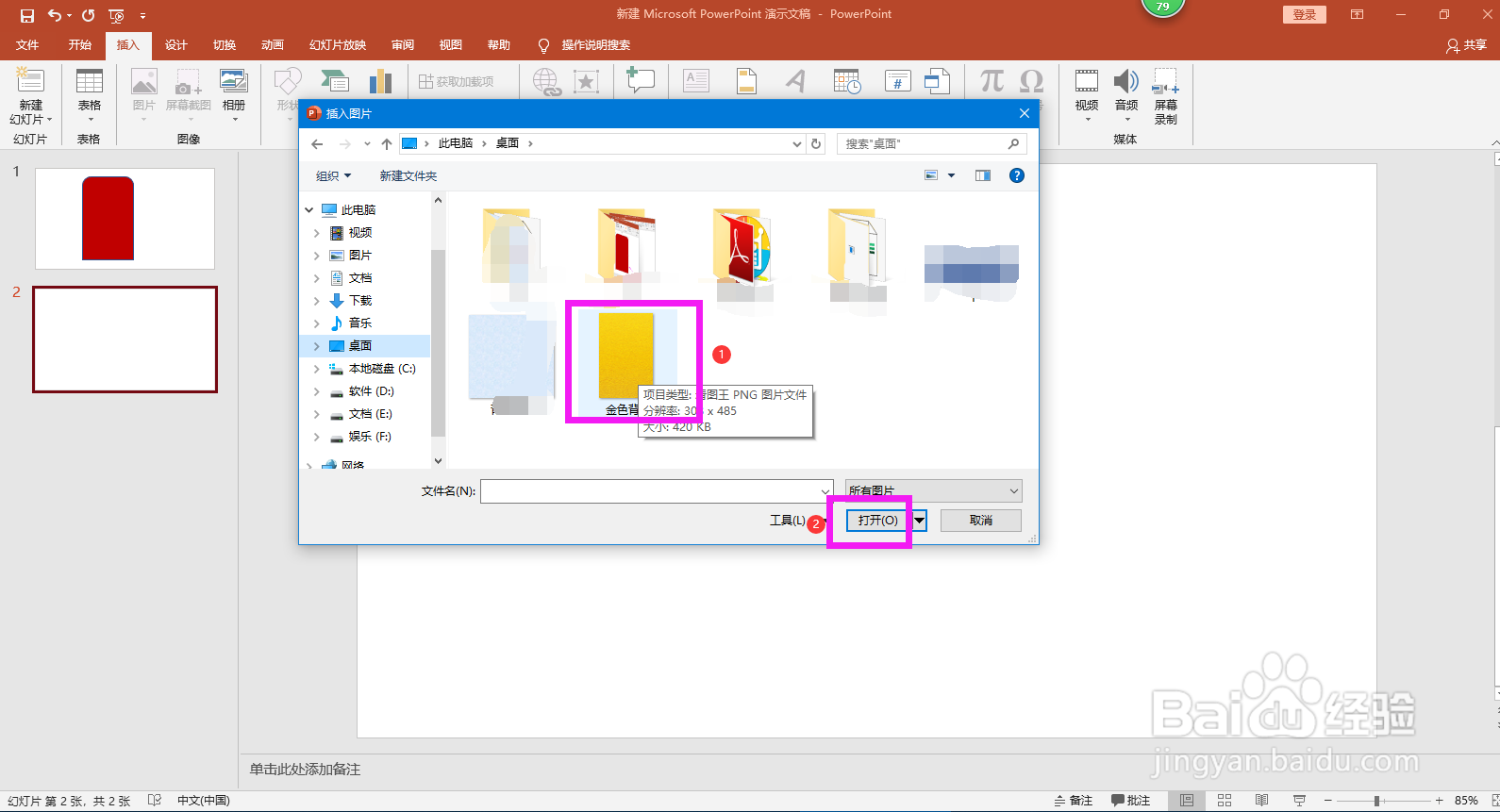
Task: Open the file name combo box dropdown arrow
Action: click(825, 491)
